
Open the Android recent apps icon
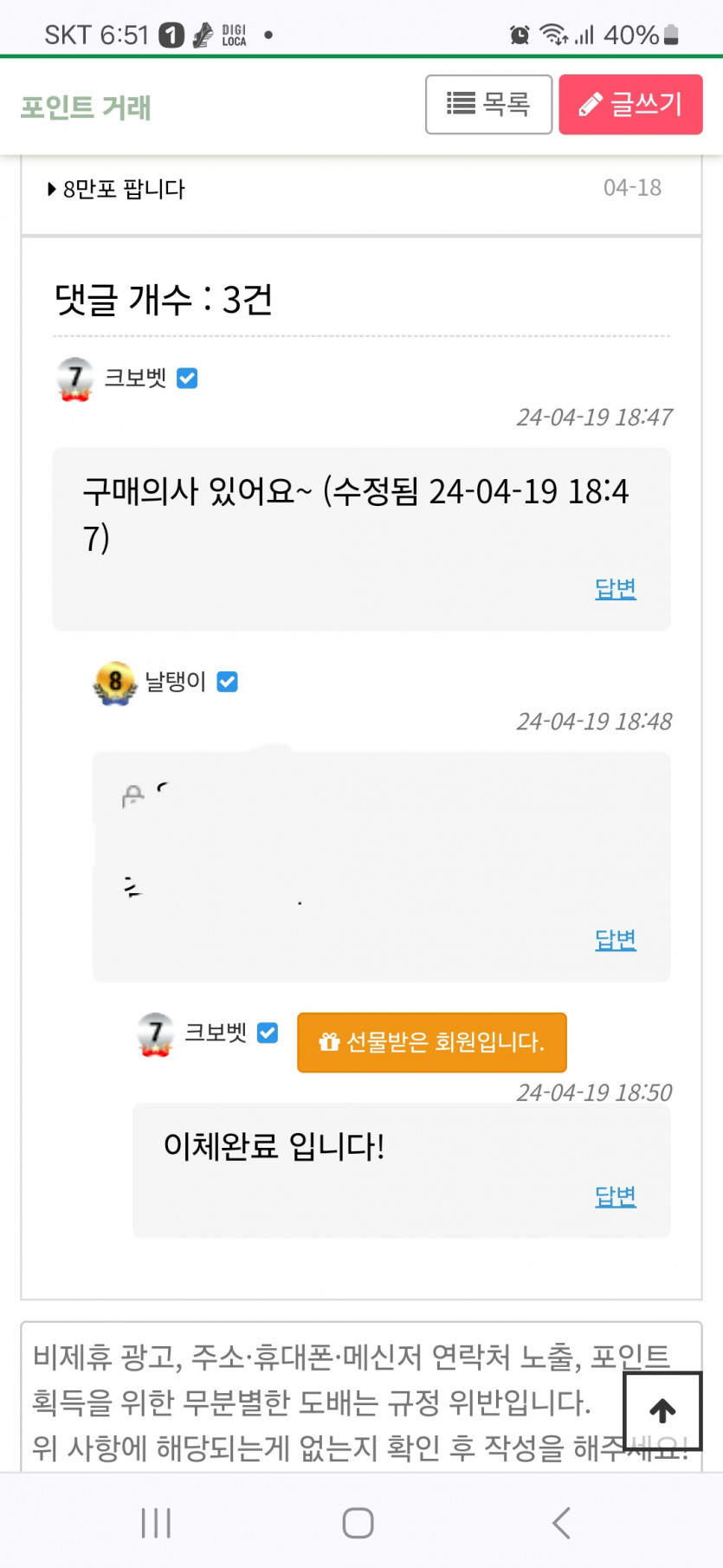[156, 1522]
